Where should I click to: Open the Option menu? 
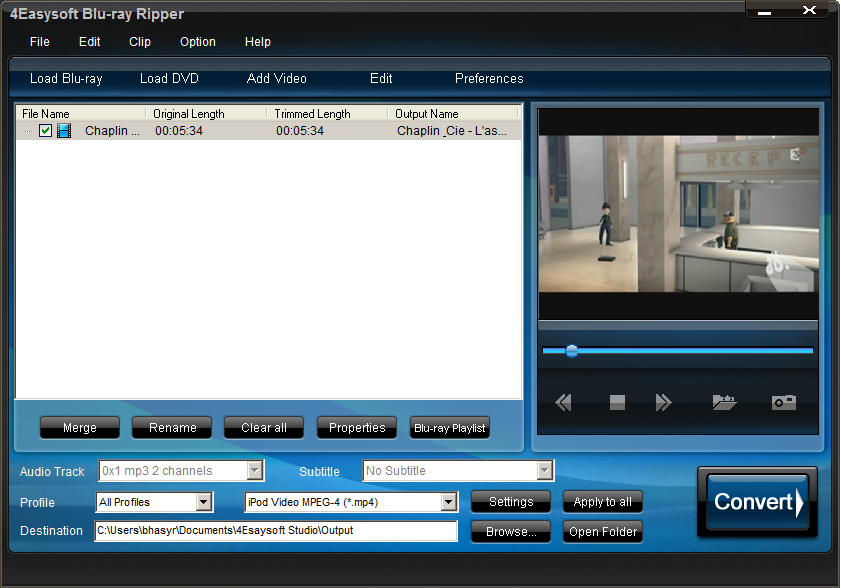pos(198,42)
